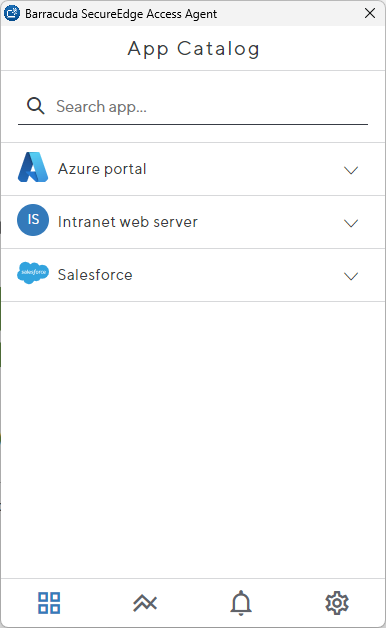Screen dimensions: 386x628
Task: Select the Intranet web server label
Action: tap(128, 222)
